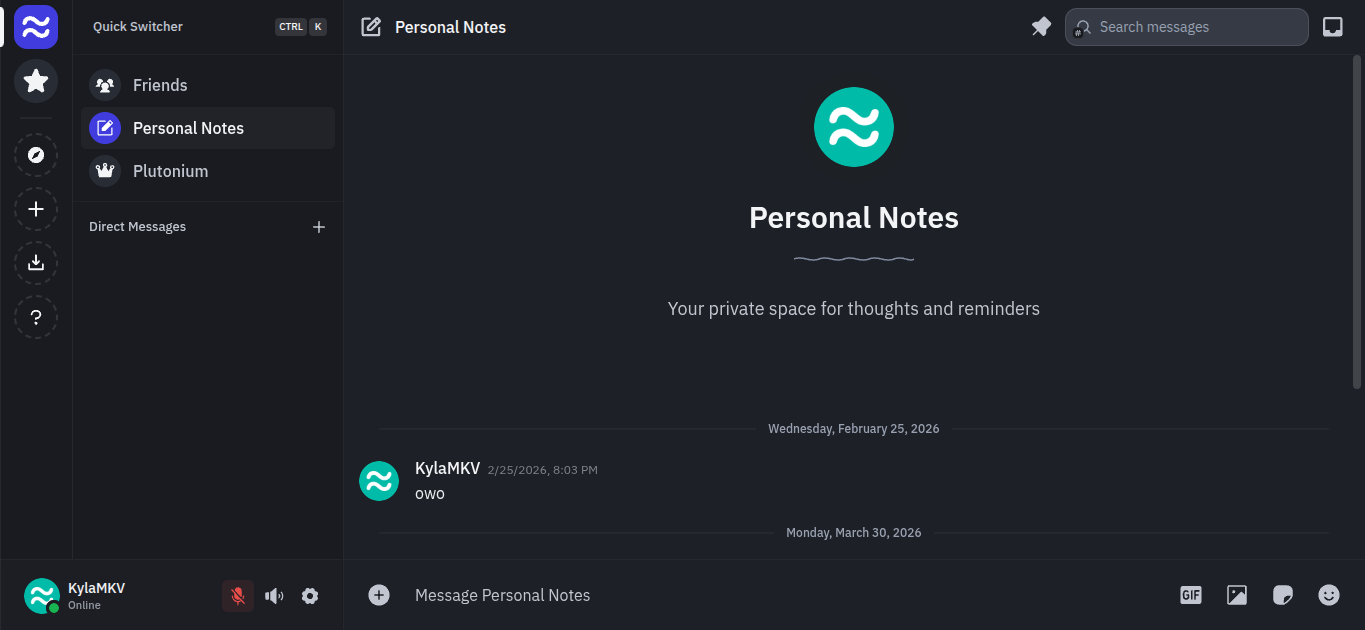
Task: Click the add server plus icon
Action: click(x=36, y=209)
